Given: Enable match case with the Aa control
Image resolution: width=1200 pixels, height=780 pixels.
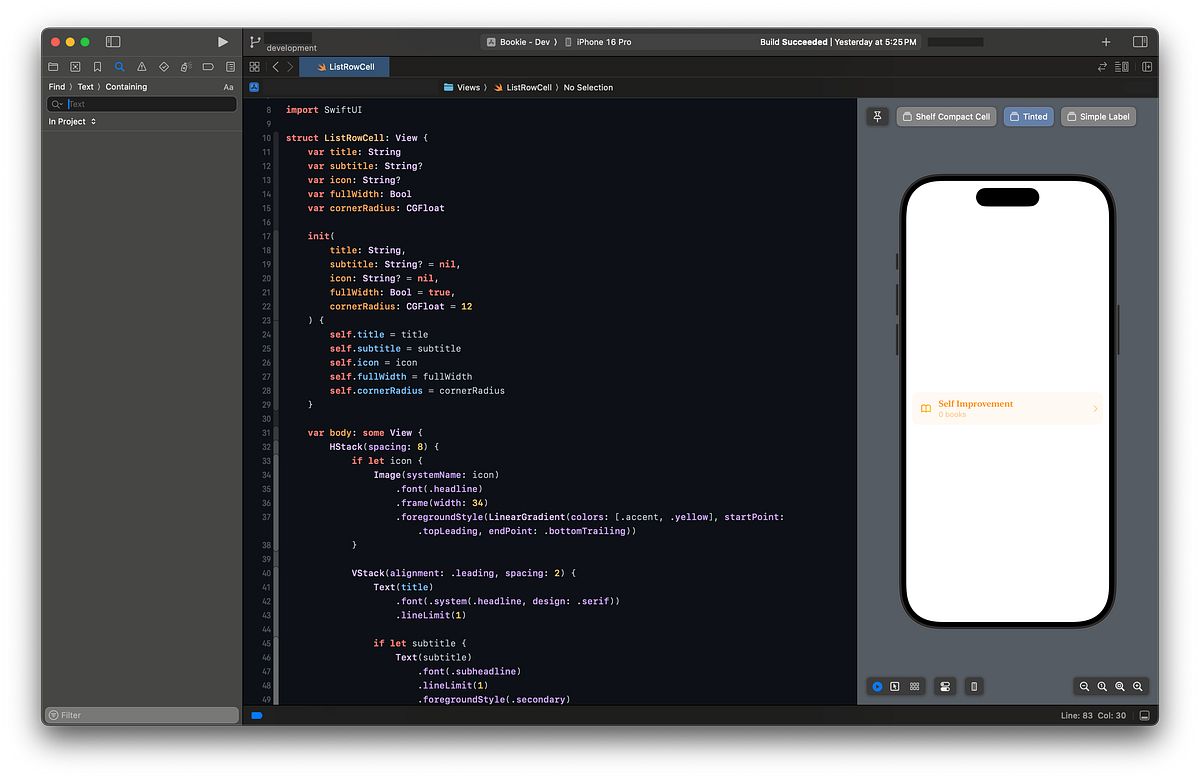Looking at the screenshot, I should 230,86.
